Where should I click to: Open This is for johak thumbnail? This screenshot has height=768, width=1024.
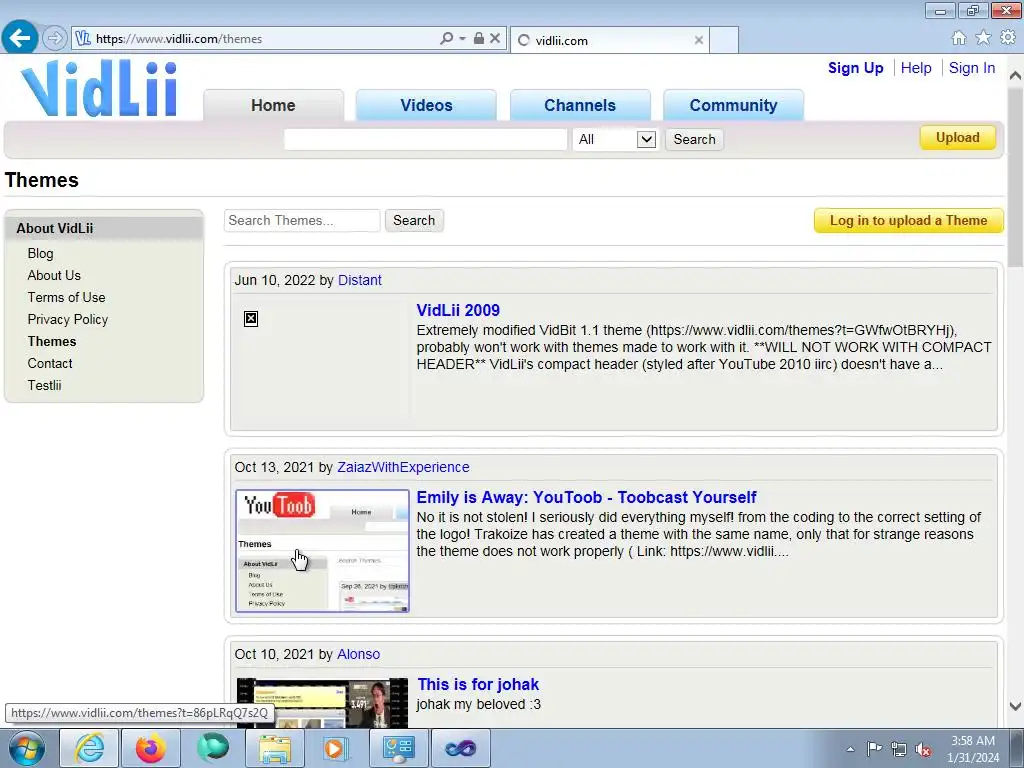coord(323,703)
